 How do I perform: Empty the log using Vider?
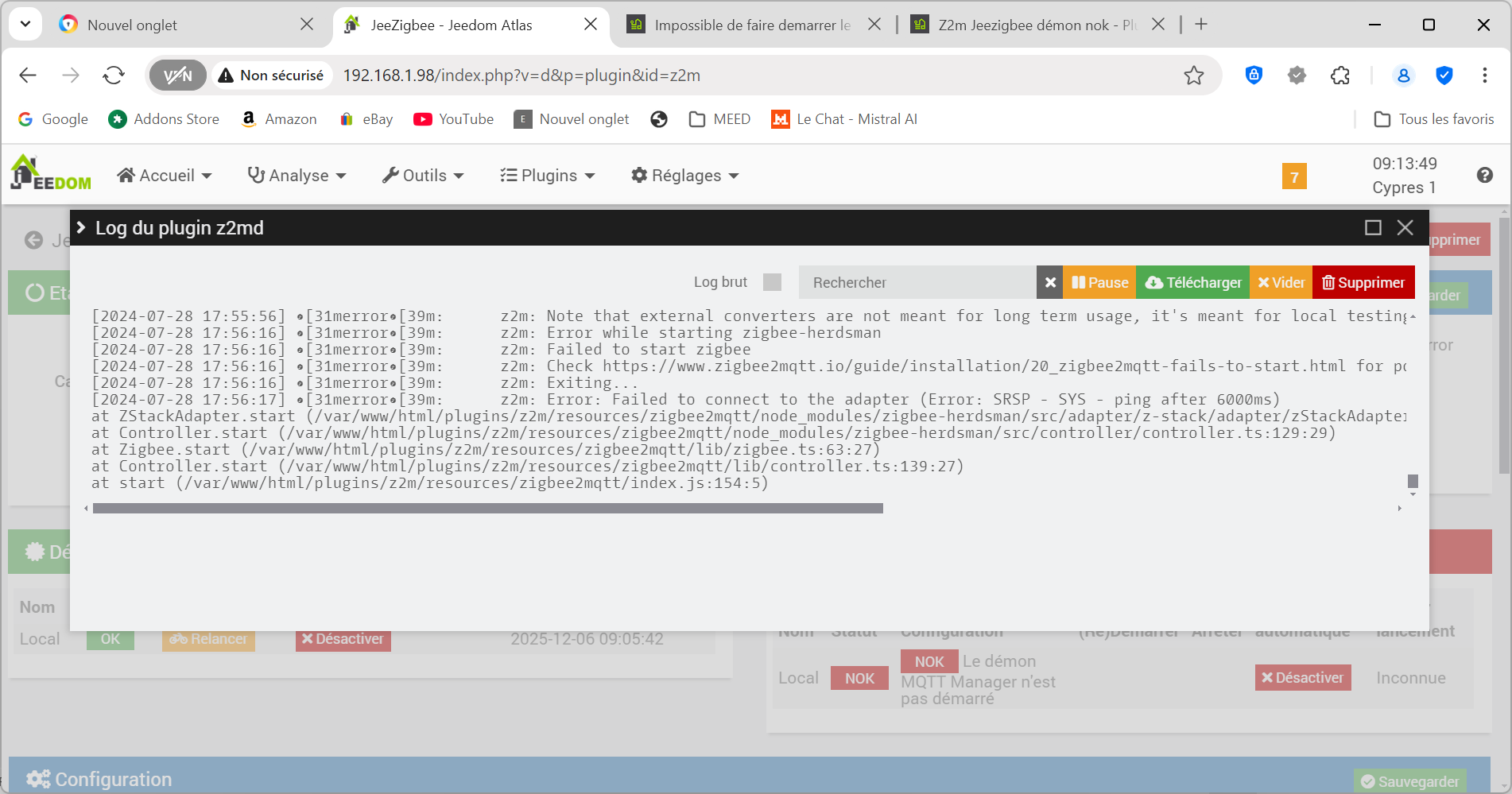[1281, 282]
